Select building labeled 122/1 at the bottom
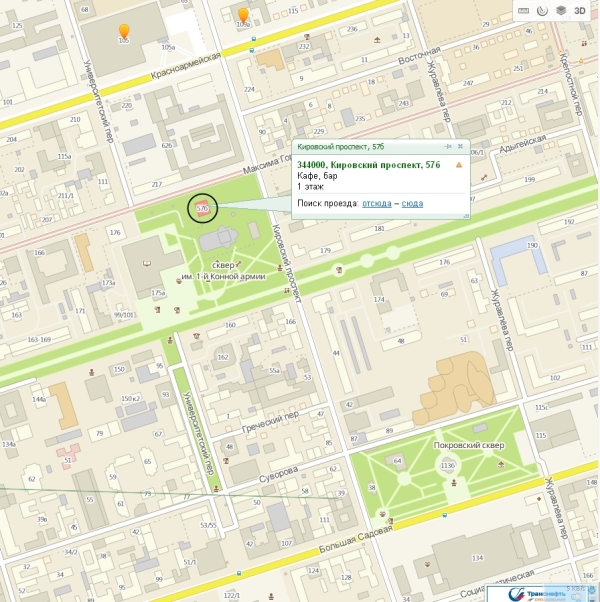The height and width of the screenshot is (602, 600). click(231, 595)
